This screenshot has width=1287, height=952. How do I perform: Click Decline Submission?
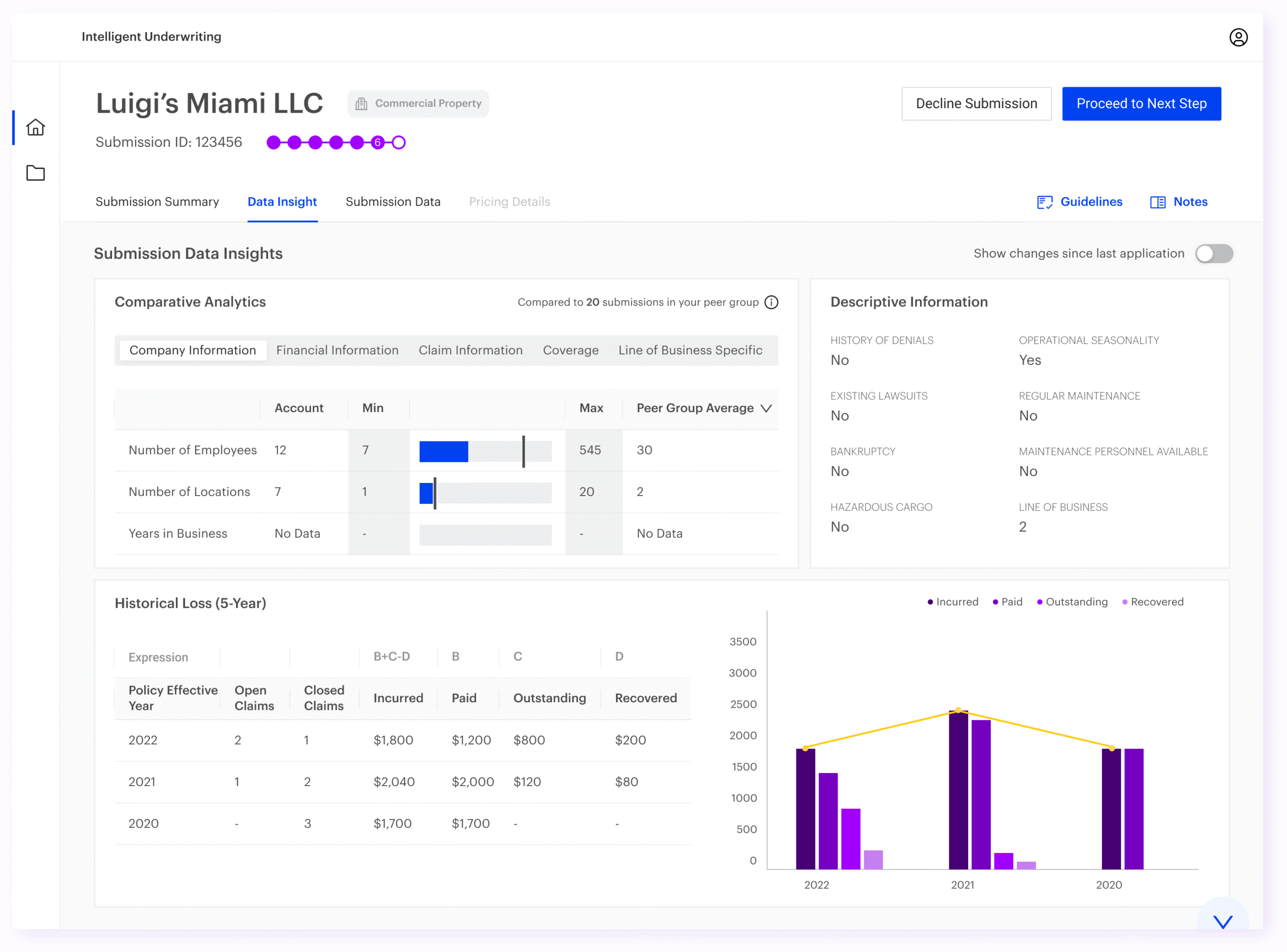point(976,103)
